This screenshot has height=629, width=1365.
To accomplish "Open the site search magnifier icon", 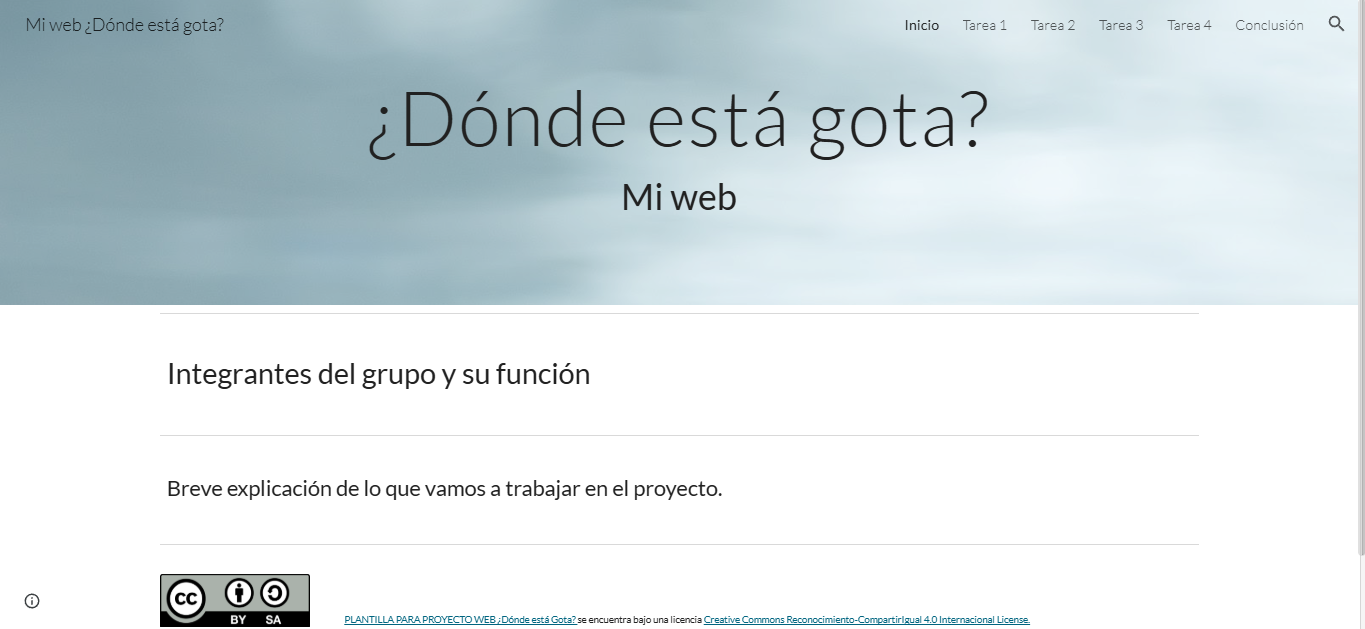I will click(1336, 24).
